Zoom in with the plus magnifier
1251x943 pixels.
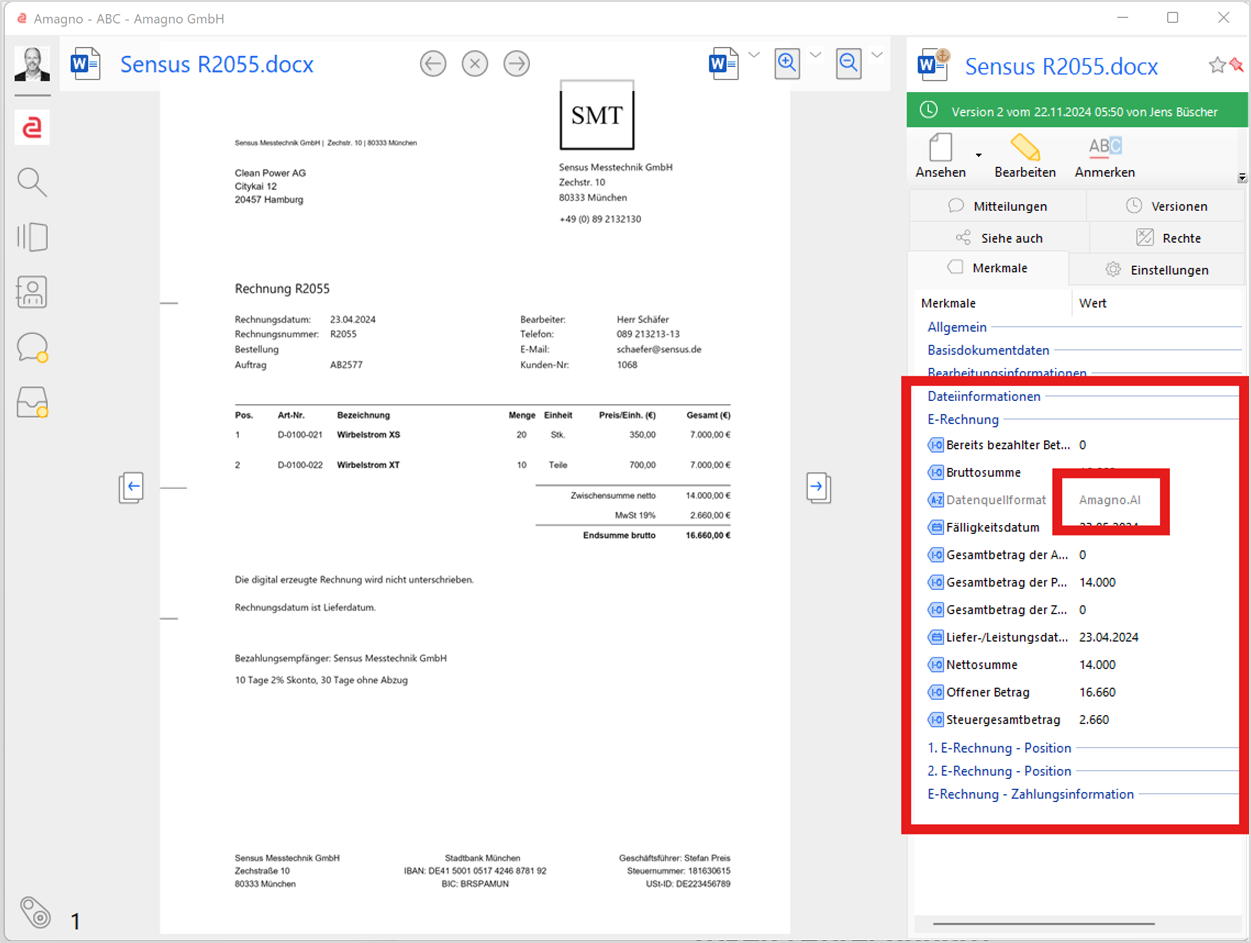[x=787, y=64]
